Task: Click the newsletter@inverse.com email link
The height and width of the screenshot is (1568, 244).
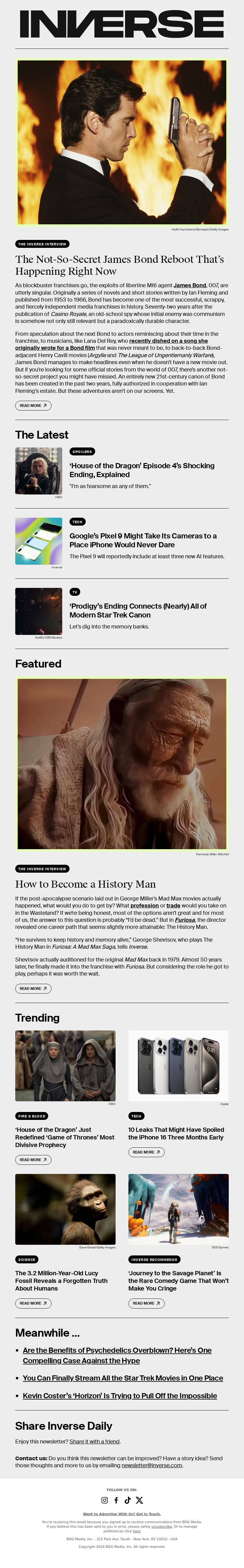Action: 152,1465
